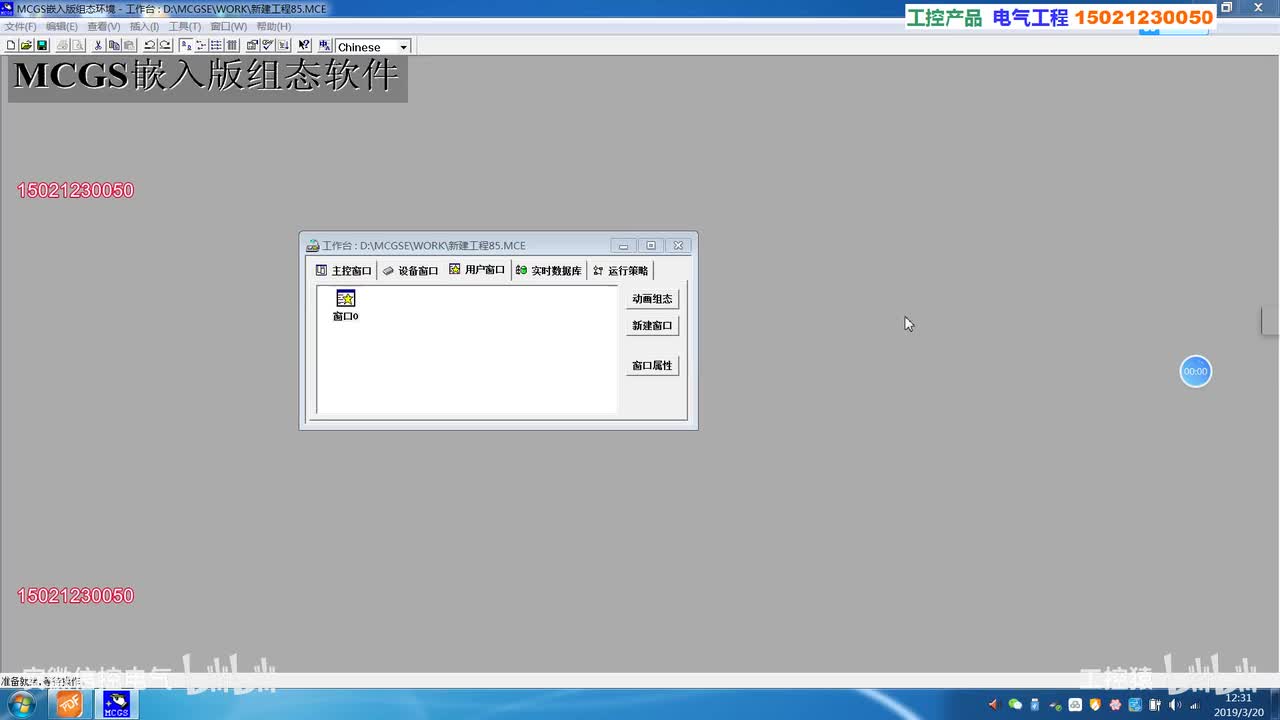
Task: Open the Chinese language dropdown
Action: 403,47
